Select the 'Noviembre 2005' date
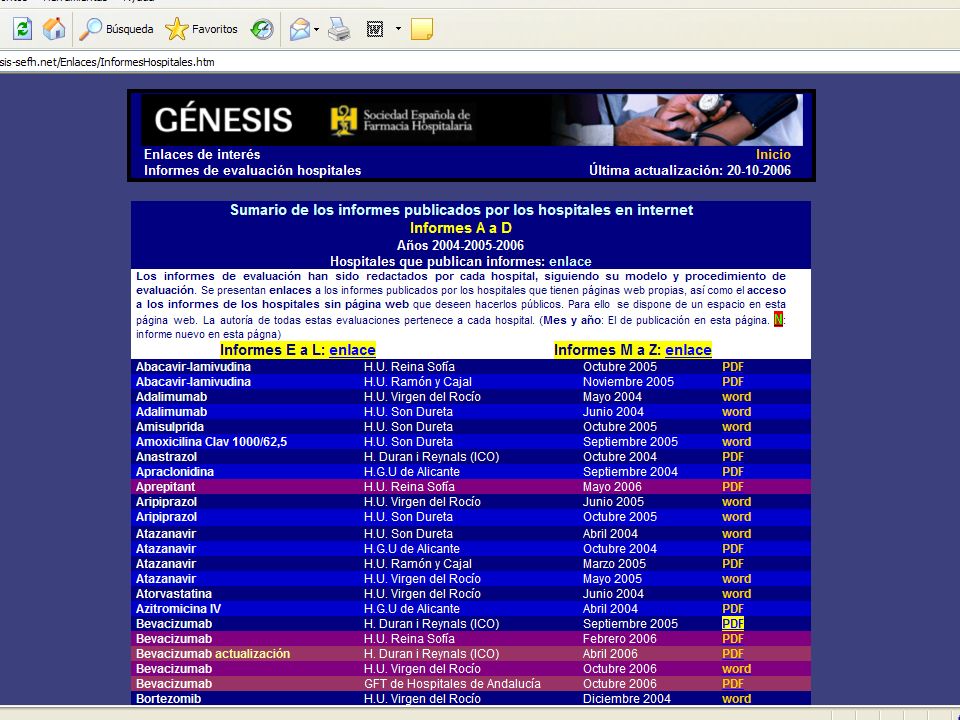Image resolution: width=960 pixels, height=720 pixels. click(x=628, y=381)
